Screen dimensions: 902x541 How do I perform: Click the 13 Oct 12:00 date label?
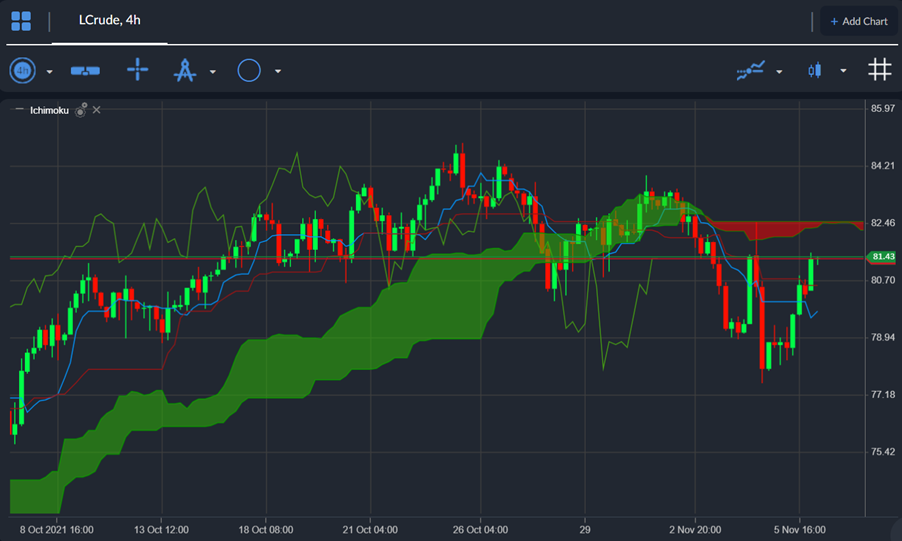coord(161,529)
